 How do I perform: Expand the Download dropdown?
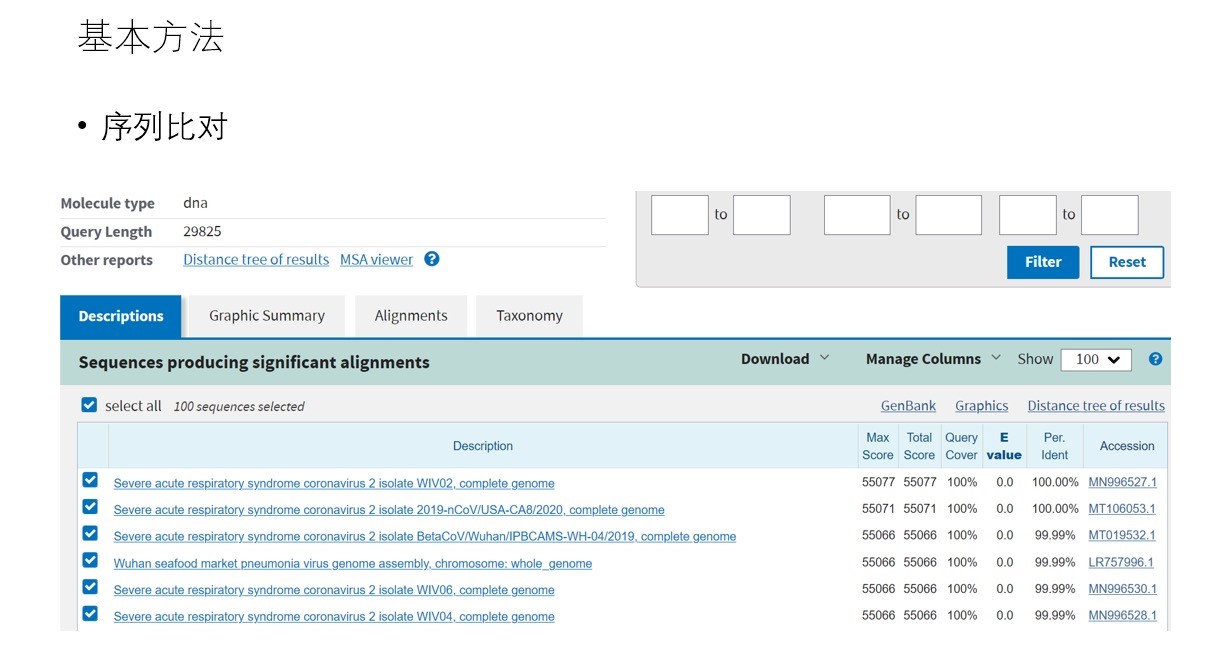tap(785, 359)
